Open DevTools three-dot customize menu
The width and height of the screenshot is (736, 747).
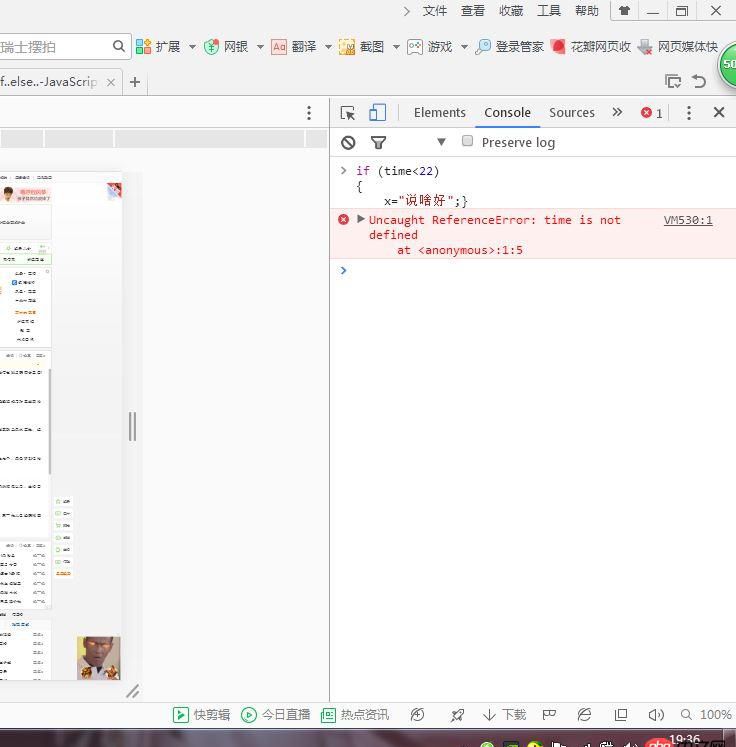(688, 113)
